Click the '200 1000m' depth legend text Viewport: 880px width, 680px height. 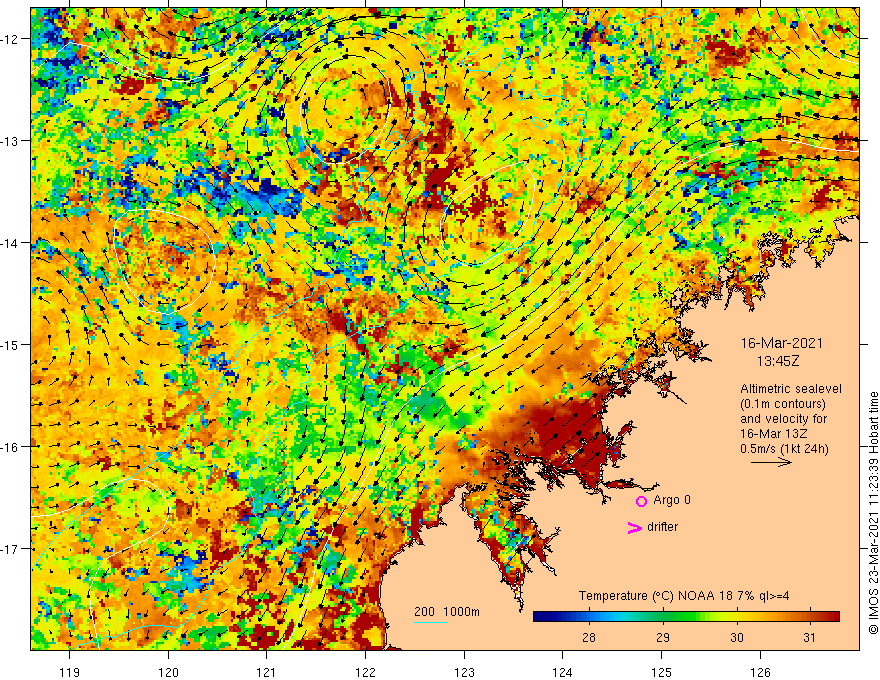click(x=447, y=612)
